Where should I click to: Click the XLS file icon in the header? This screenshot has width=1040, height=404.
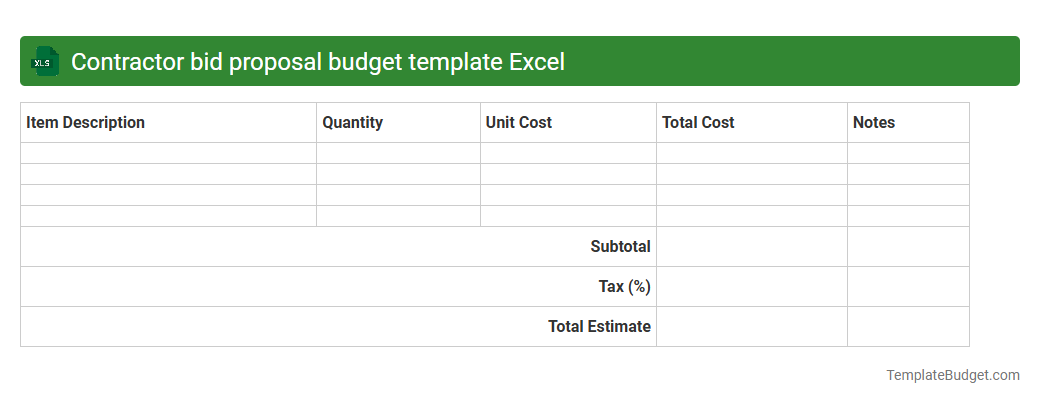[44, 62]
